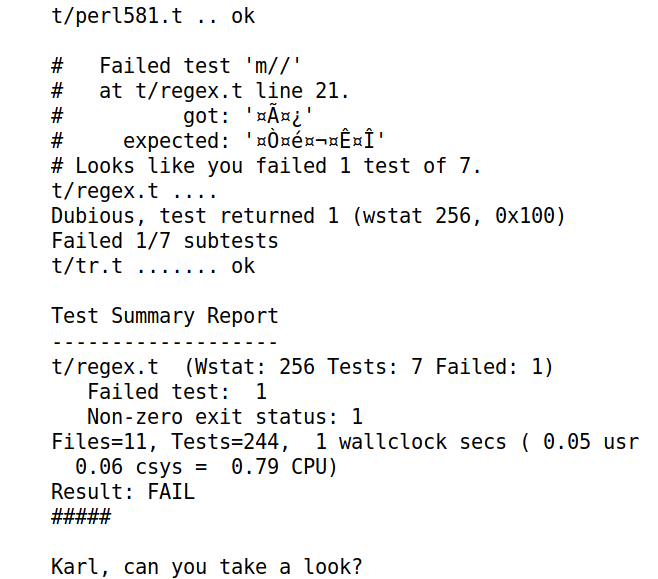
Task: Click the '#####' marker line
Action: pos(80,517)
